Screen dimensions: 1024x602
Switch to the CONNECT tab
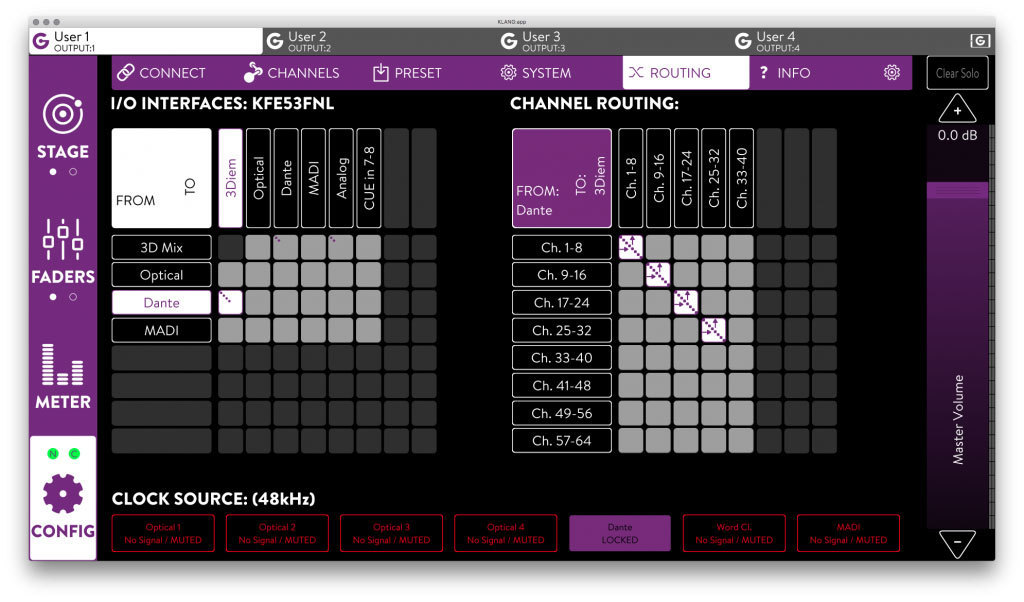[161, 72]
